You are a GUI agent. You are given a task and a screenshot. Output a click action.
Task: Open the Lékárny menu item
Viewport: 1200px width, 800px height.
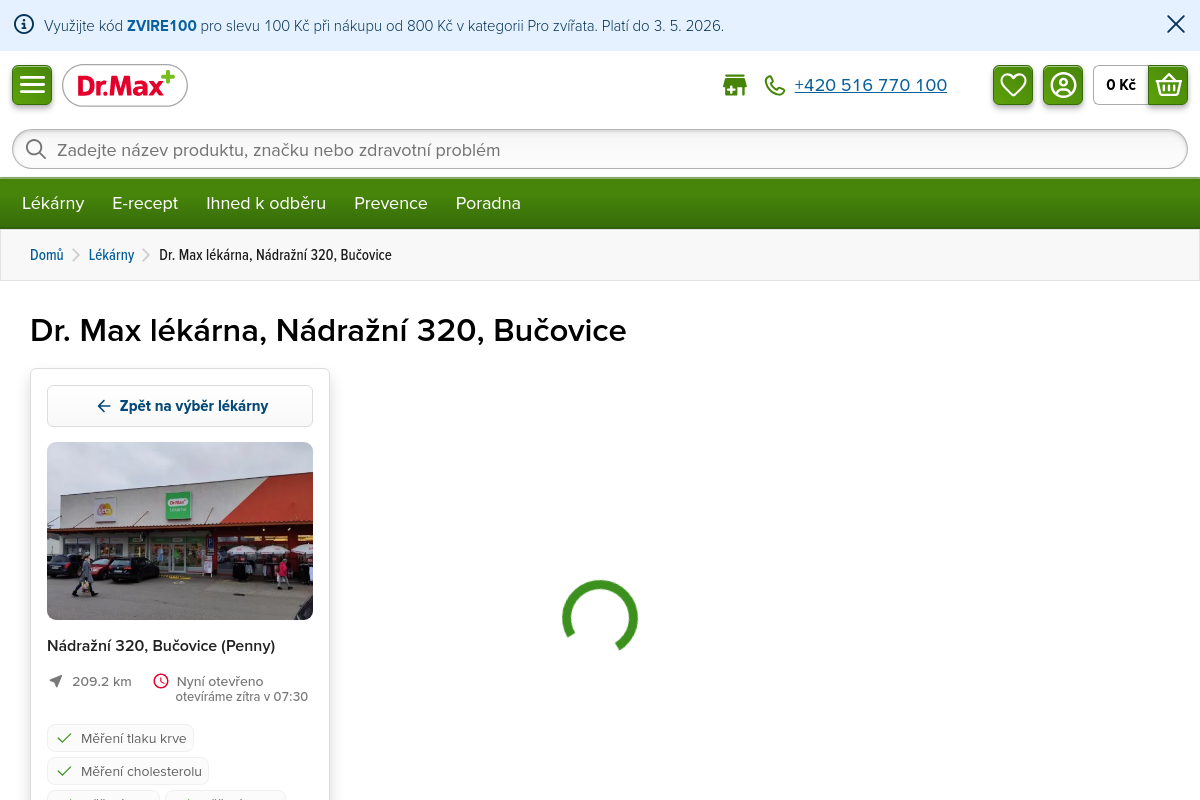[53, 204]
